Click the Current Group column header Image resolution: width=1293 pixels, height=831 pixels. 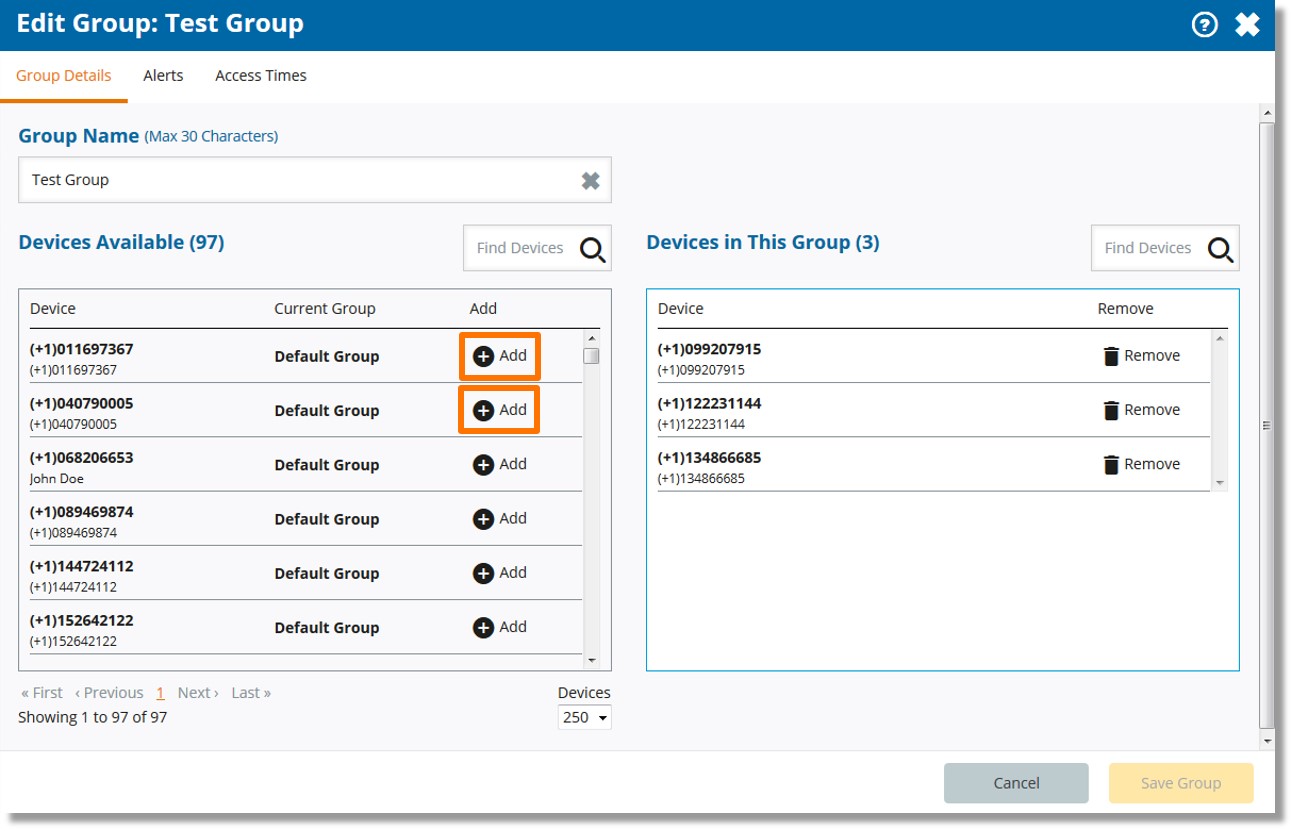(x=325, y=309)
